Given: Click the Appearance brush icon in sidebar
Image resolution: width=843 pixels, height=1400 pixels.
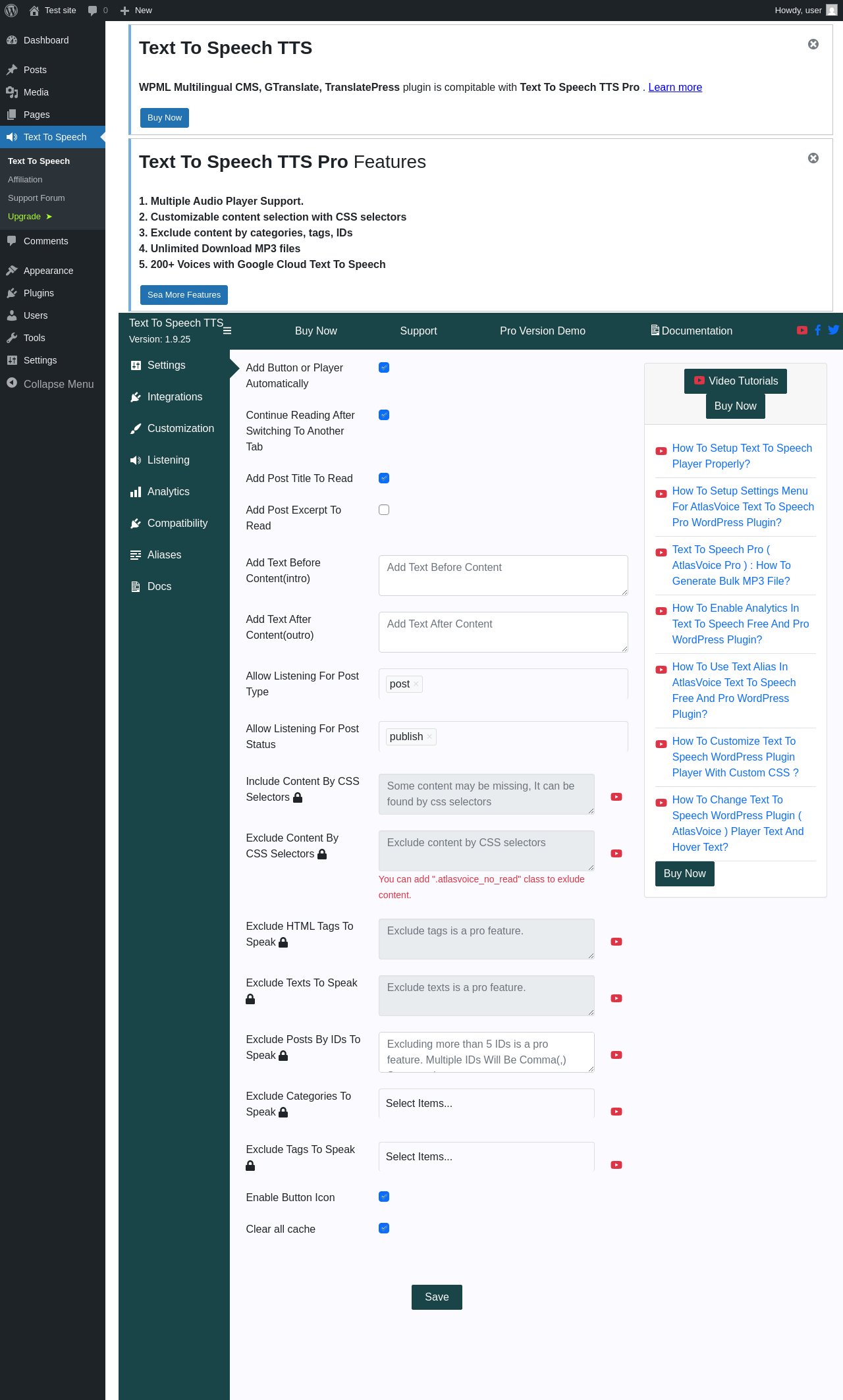Looking at the screenshot, I should pos(12,271).
